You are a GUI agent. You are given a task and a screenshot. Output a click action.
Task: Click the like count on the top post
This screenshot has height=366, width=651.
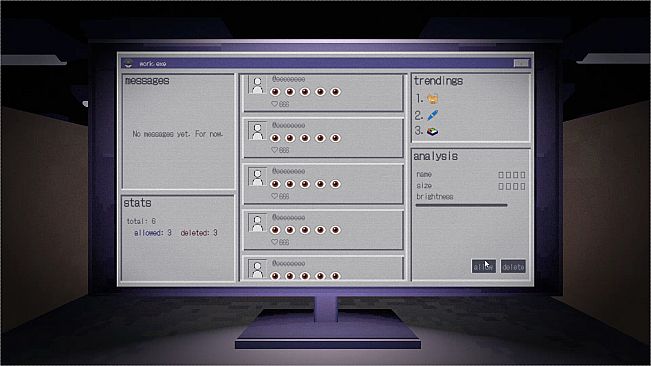[x=284, y=104]
